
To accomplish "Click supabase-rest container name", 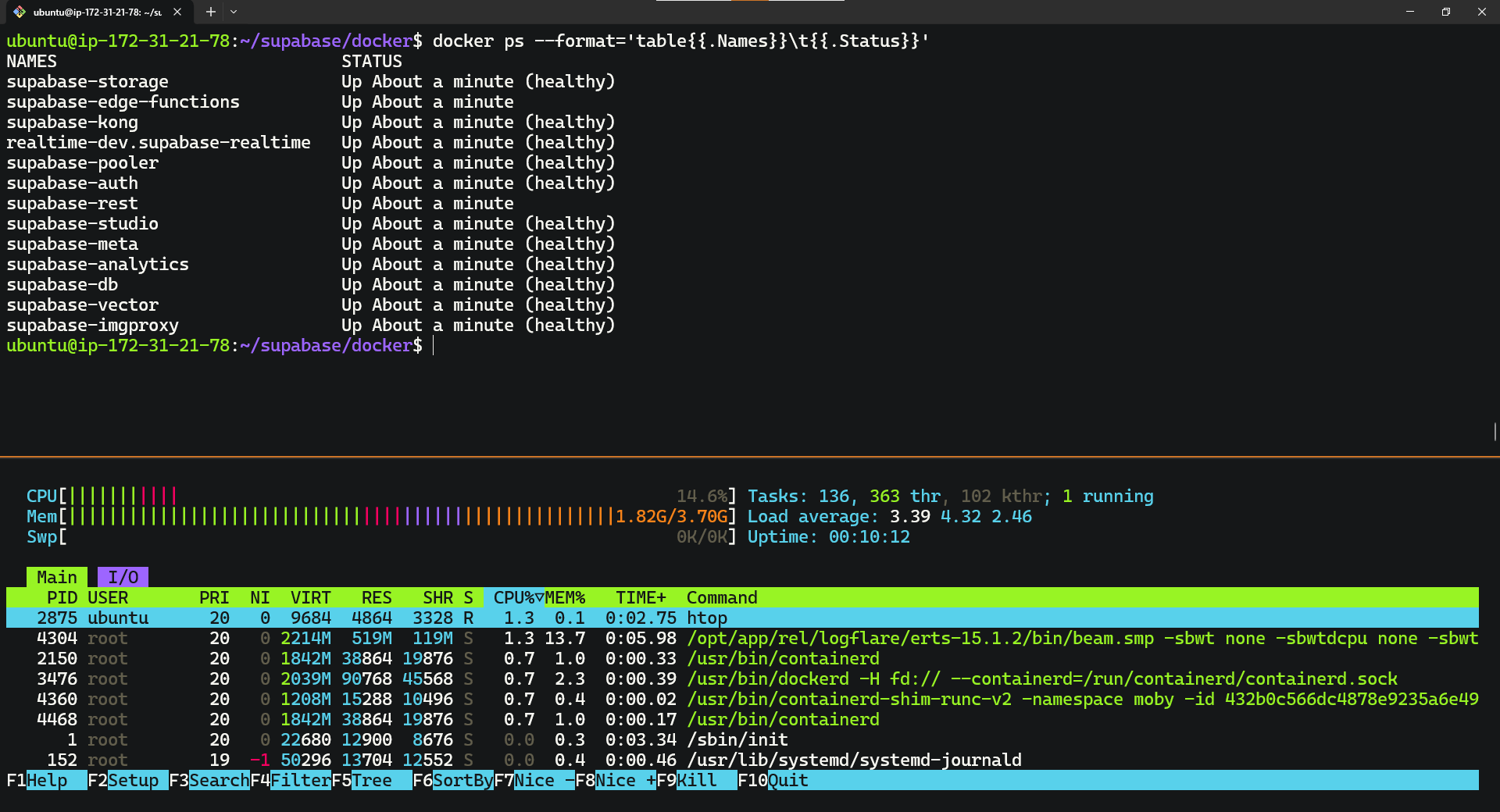I will point(73,203).
